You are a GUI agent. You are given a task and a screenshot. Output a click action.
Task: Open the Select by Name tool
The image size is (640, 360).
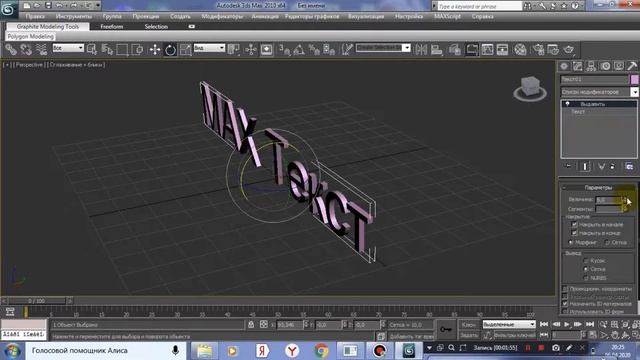107,50
